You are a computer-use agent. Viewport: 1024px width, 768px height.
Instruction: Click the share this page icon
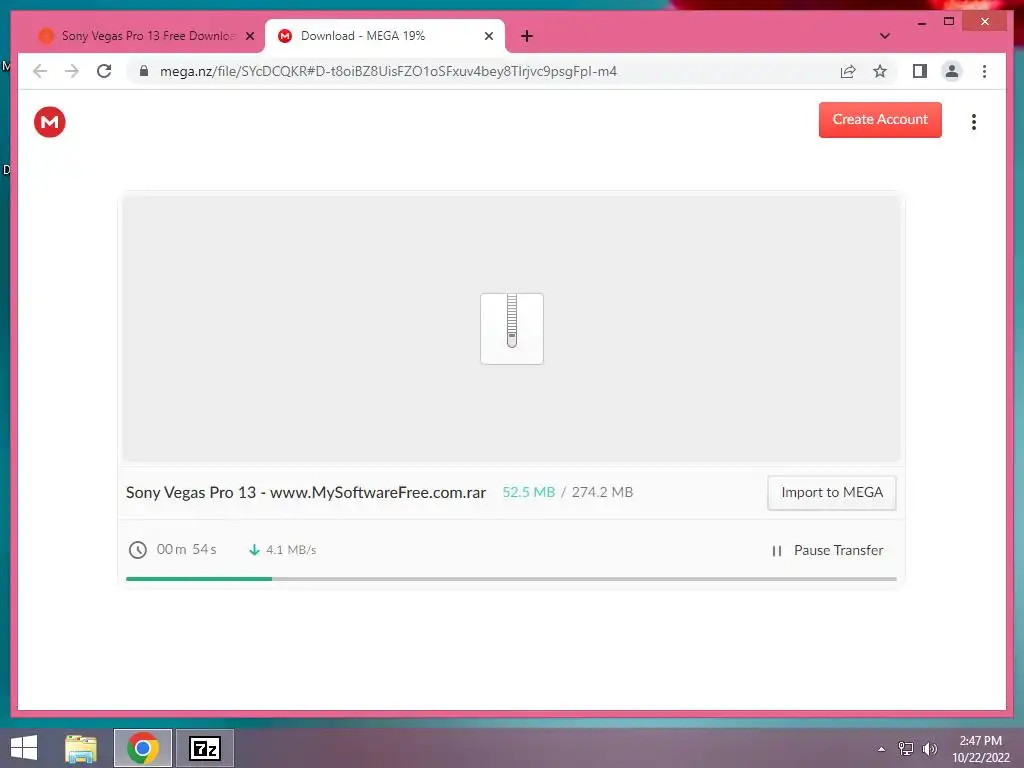click(848, 71)
